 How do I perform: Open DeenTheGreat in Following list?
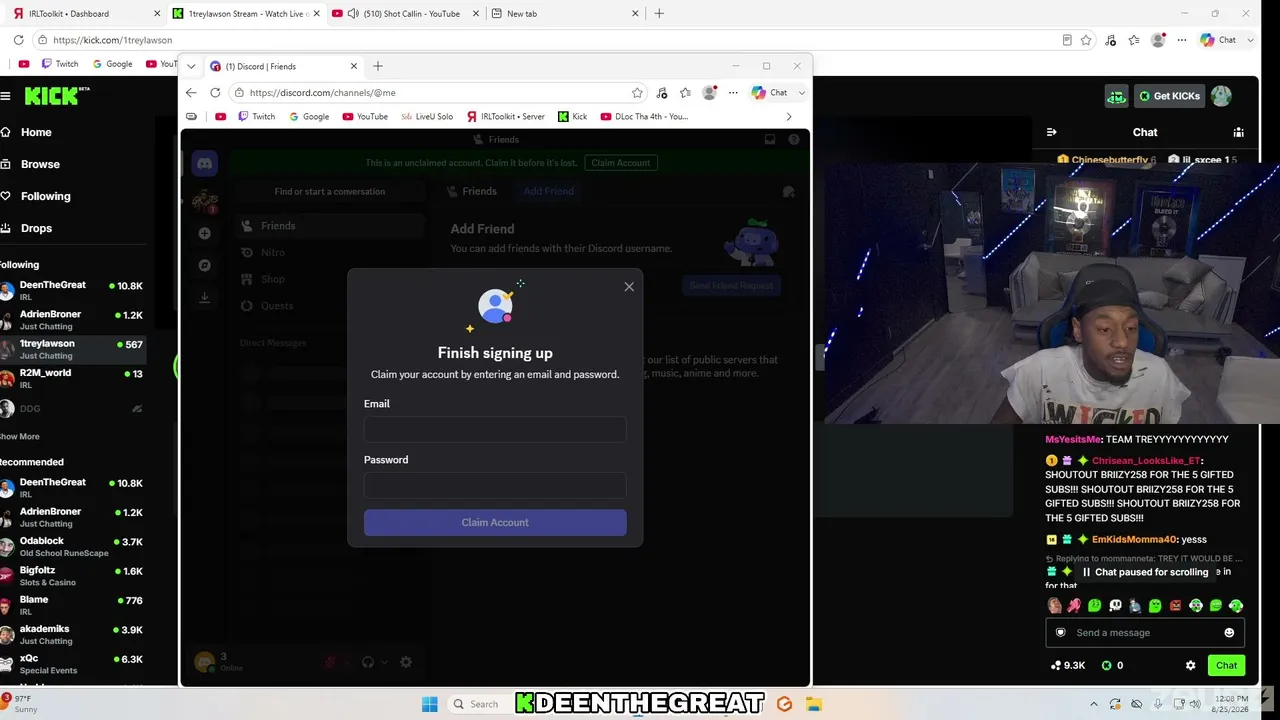(73, 291)
